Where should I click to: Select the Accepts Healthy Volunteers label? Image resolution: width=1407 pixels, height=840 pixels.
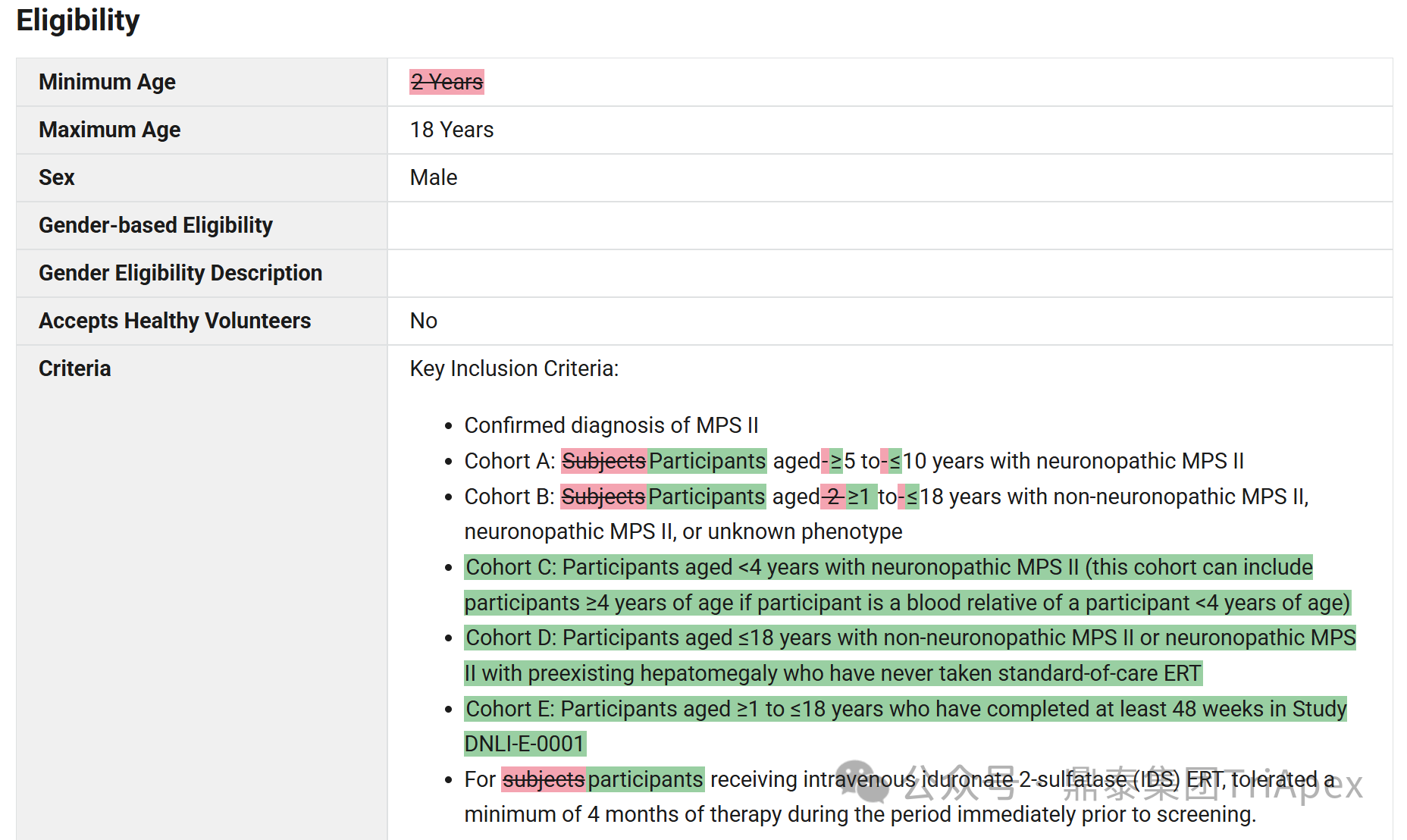(174, 321)
